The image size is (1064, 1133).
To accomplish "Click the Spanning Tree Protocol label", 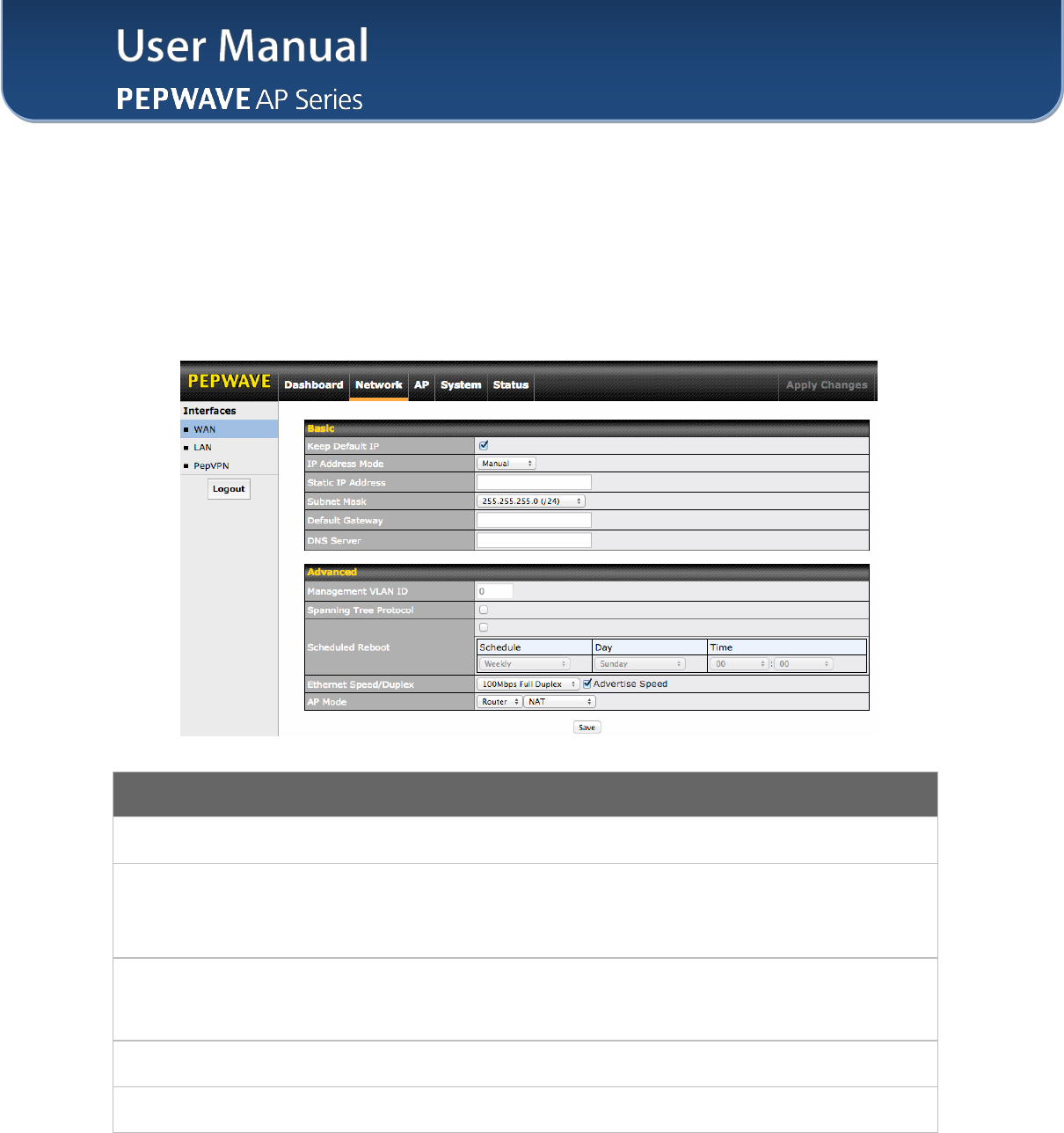I will (x=361, y=610).
